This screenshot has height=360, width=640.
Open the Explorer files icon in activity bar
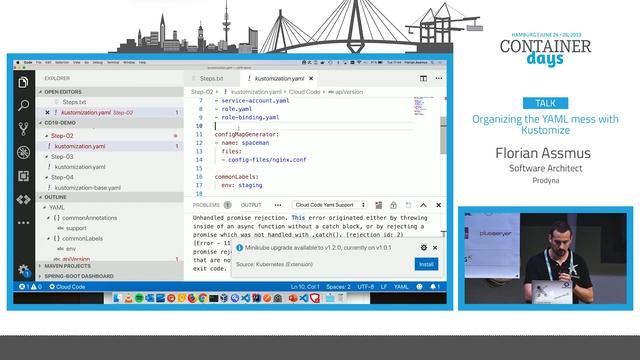click(23, 82)
